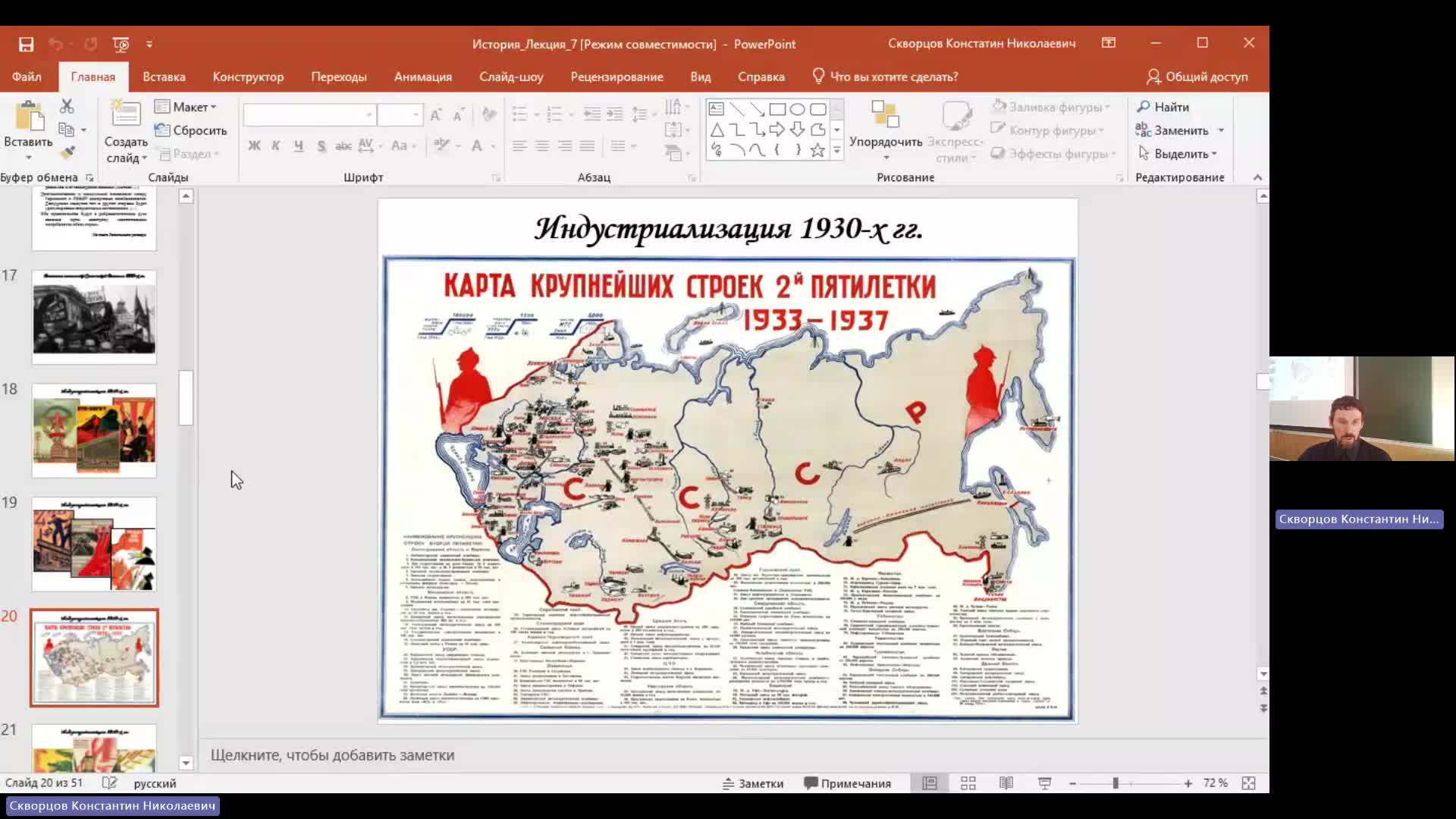
Task: Open the Слайд-шоу tab
Action: pyautogui.click(x=511, y=77)
